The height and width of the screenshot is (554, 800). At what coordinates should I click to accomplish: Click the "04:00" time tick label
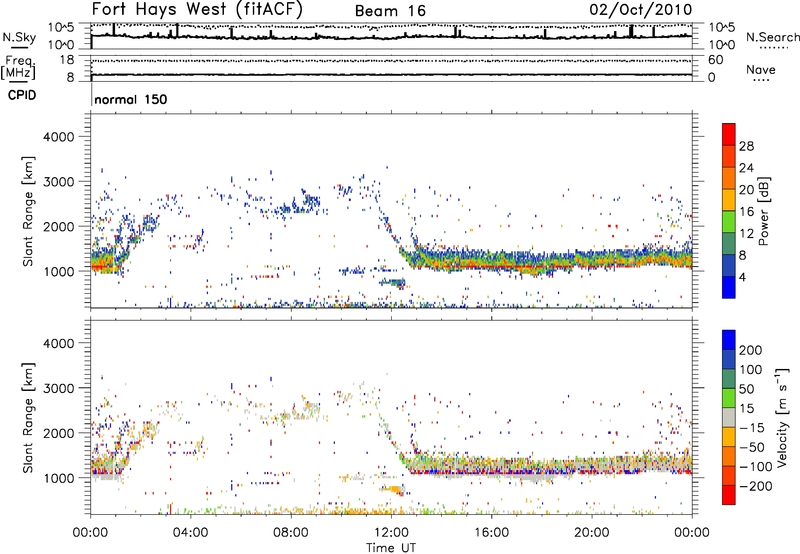tap(191, 533)
